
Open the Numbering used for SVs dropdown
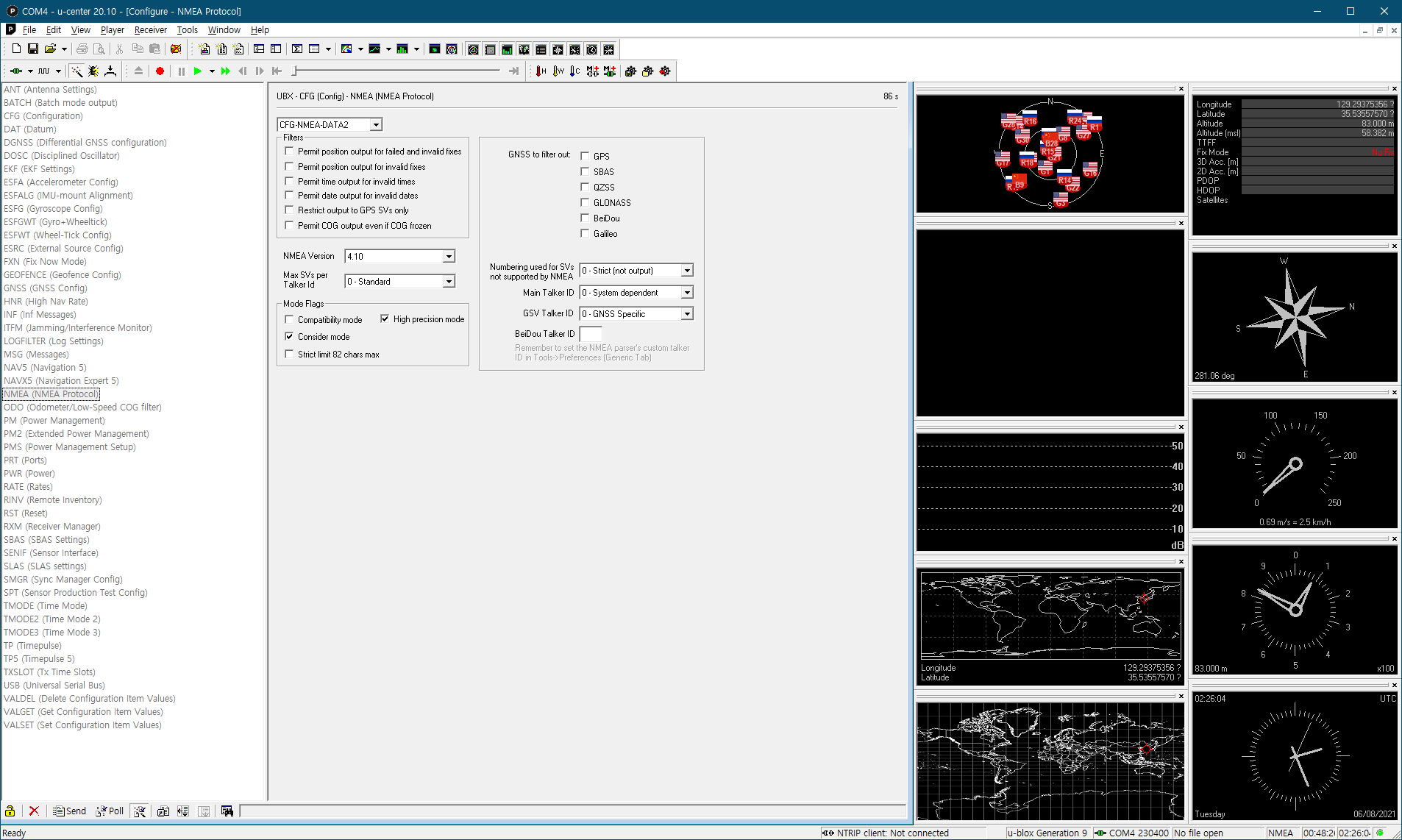click(x=687, y=270)
